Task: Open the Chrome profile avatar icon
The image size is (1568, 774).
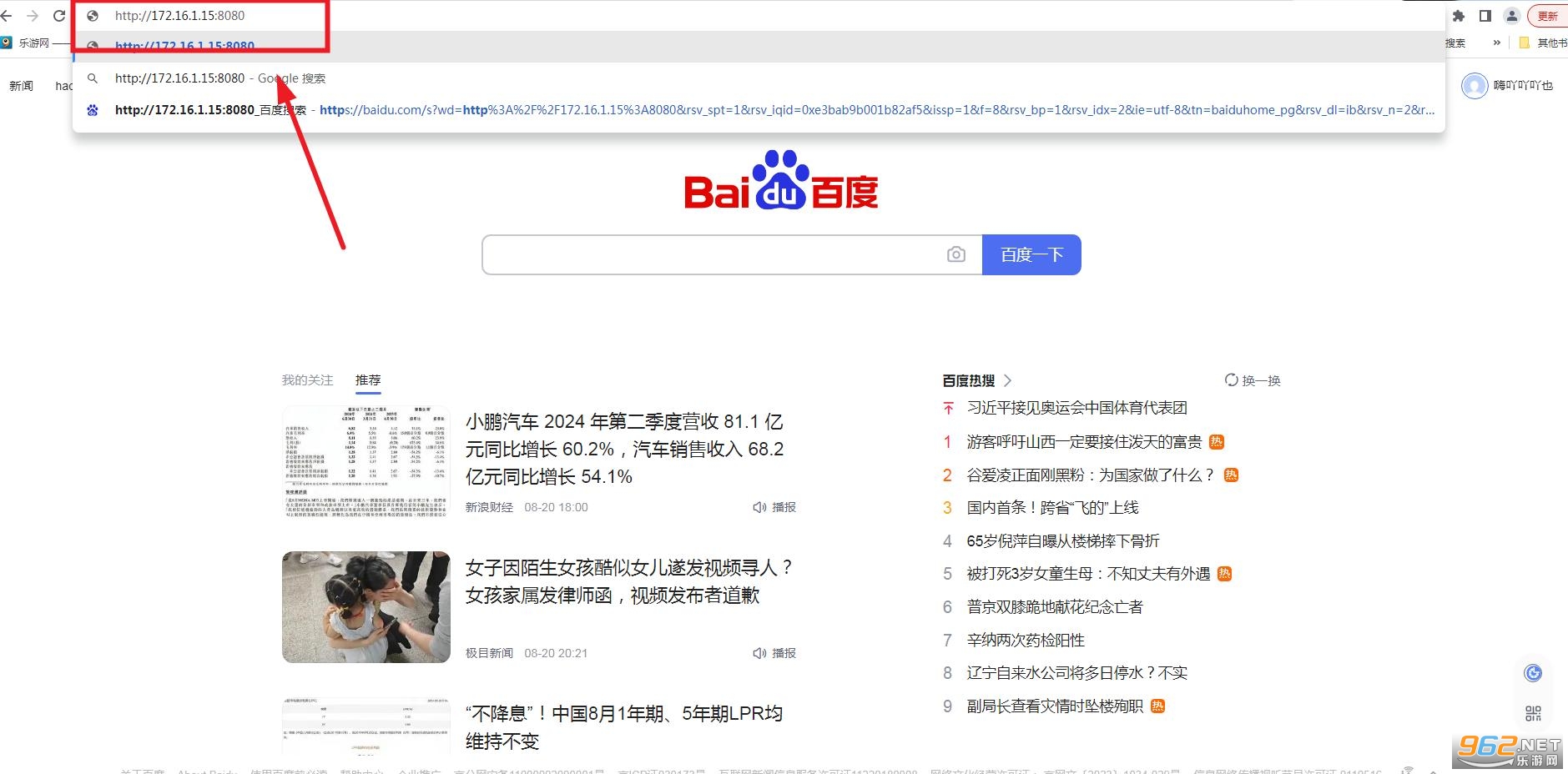Action: (1511, 16)
